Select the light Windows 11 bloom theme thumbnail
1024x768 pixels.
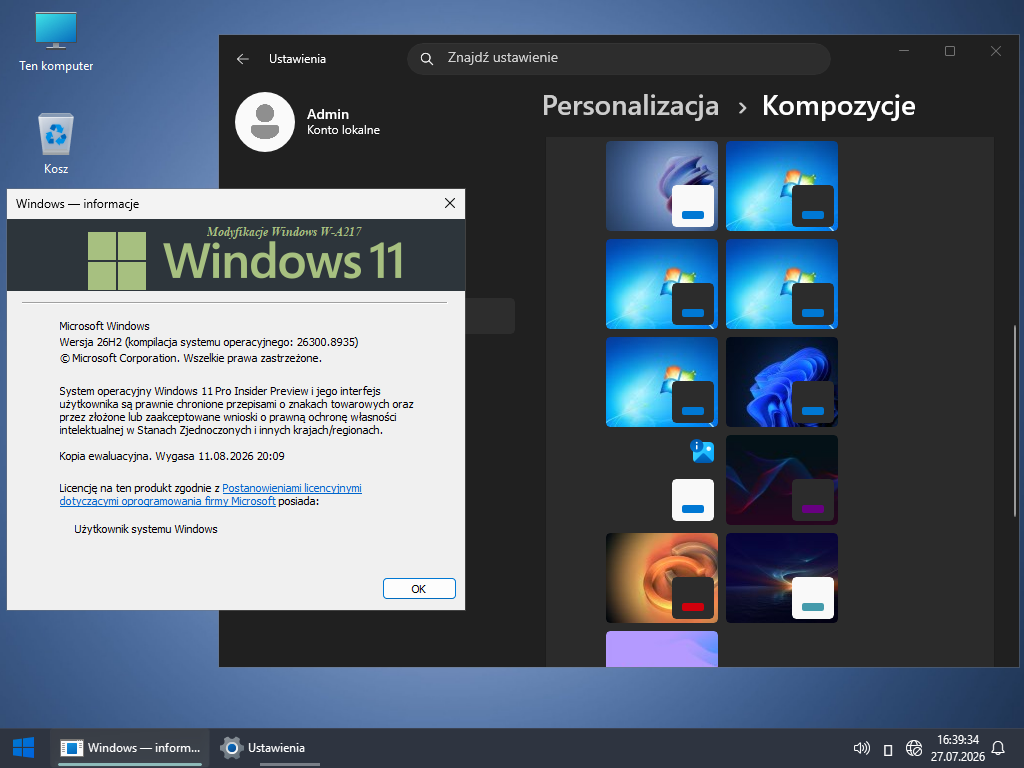[x=662, y=186]
